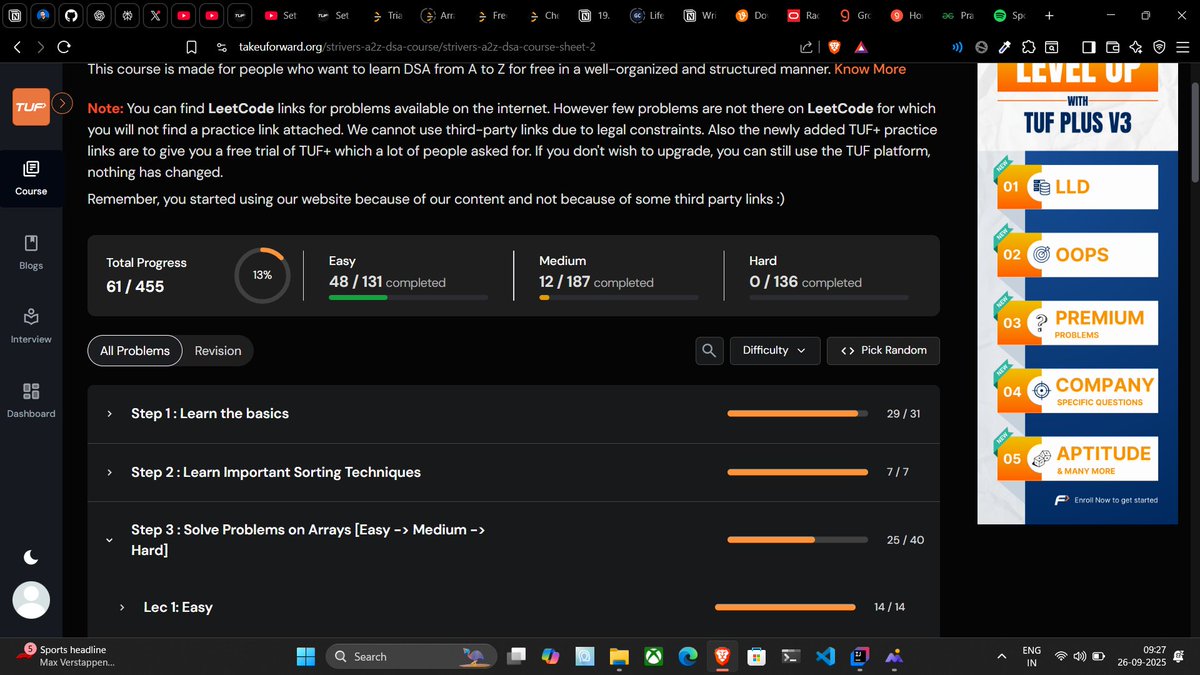Screen dimensions: 1200x675
Task: Open the Xbox app in taskbar
Action: tap(653, 656)
